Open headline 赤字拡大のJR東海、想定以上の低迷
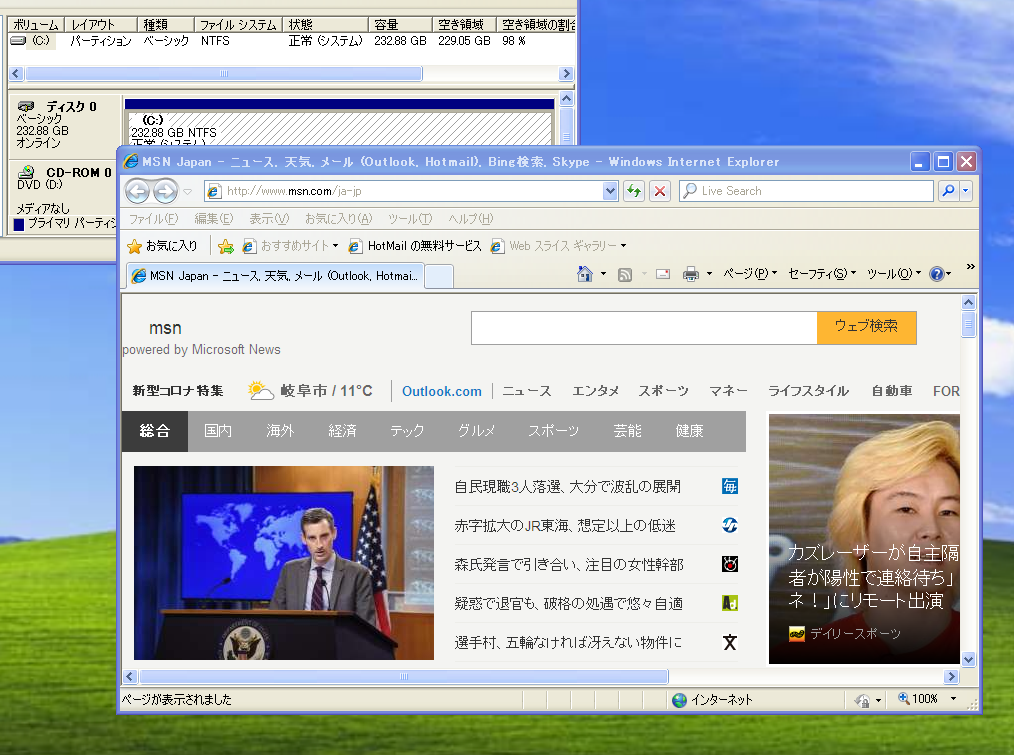 point(565,525)
